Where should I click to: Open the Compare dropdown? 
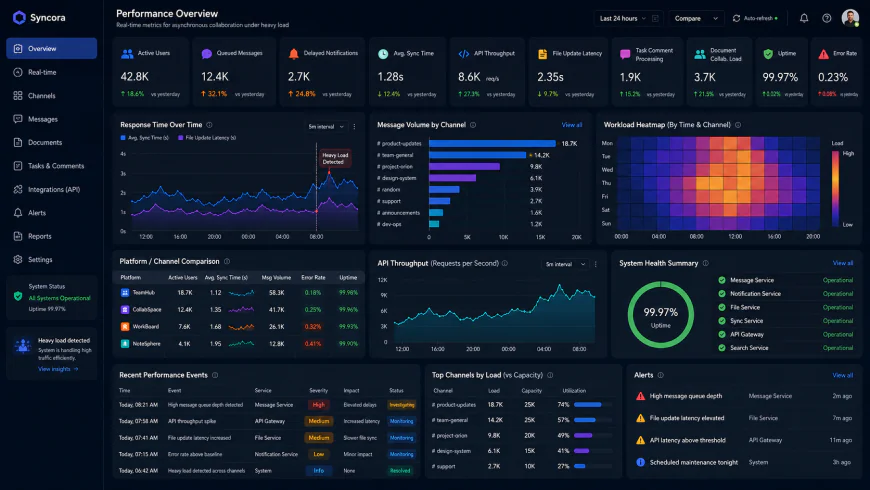(x=696, y=18)
